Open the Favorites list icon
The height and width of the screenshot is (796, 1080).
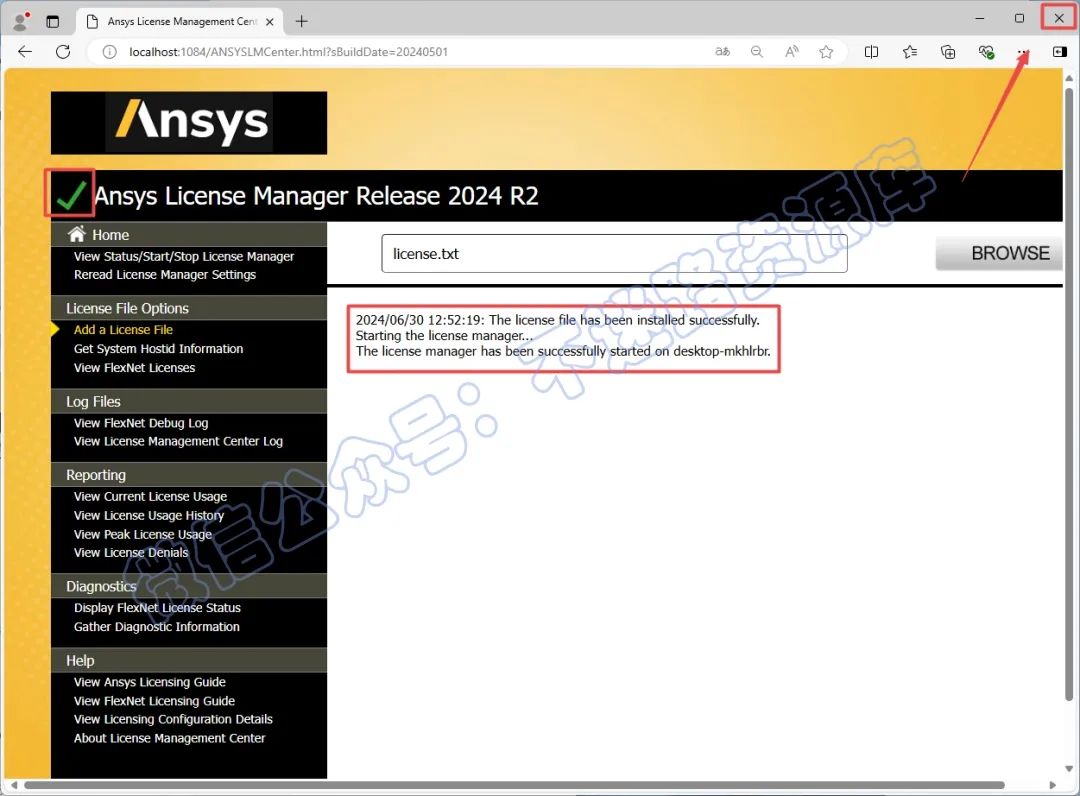910,52
